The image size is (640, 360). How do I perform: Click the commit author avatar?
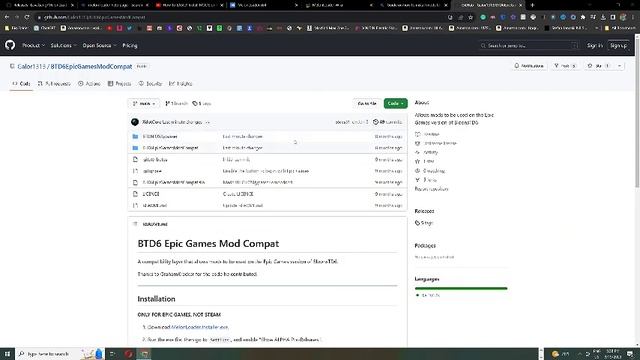tap(135, 122)
